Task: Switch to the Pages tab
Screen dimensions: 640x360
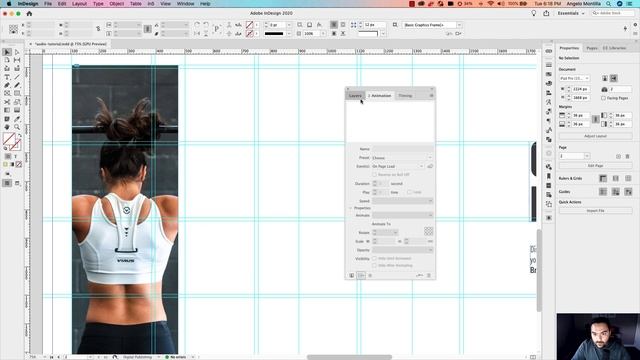Action: point(592,48)
